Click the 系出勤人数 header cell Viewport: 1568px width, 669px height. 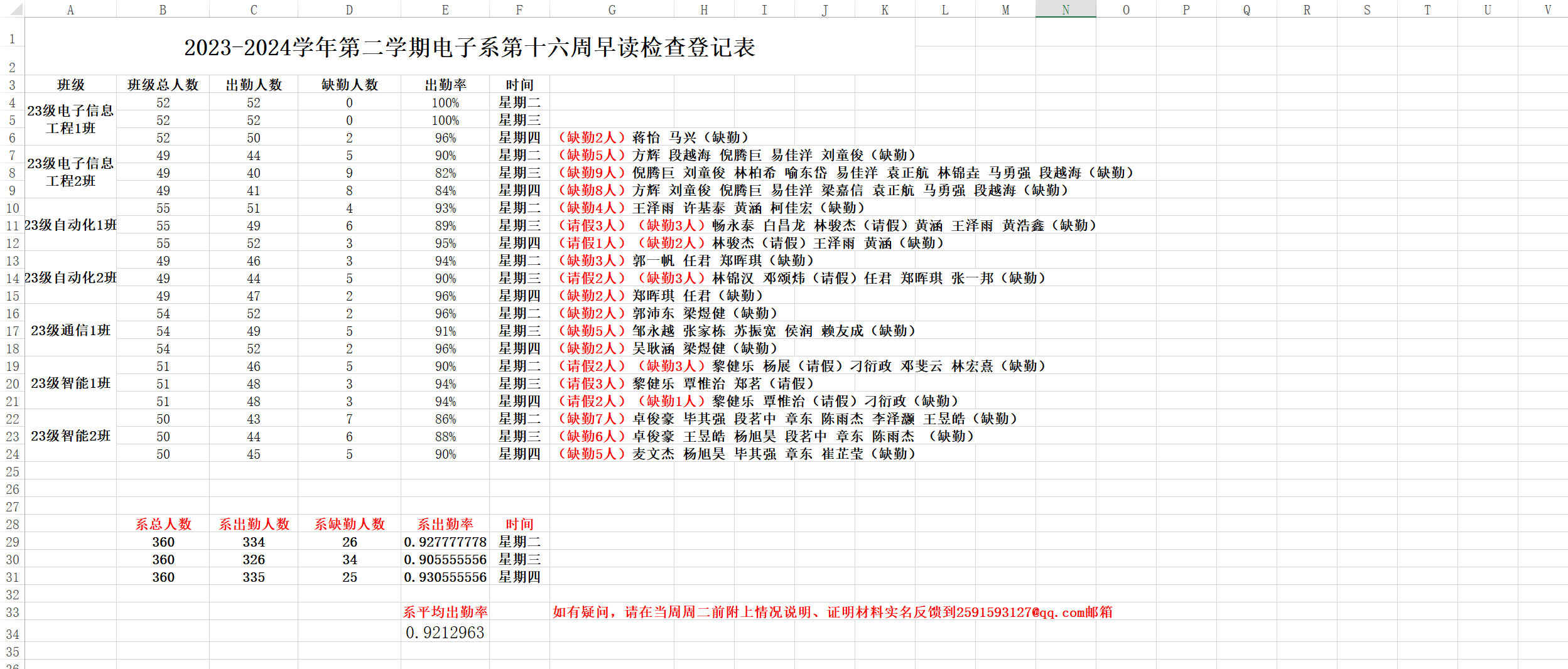coord(254,524)
